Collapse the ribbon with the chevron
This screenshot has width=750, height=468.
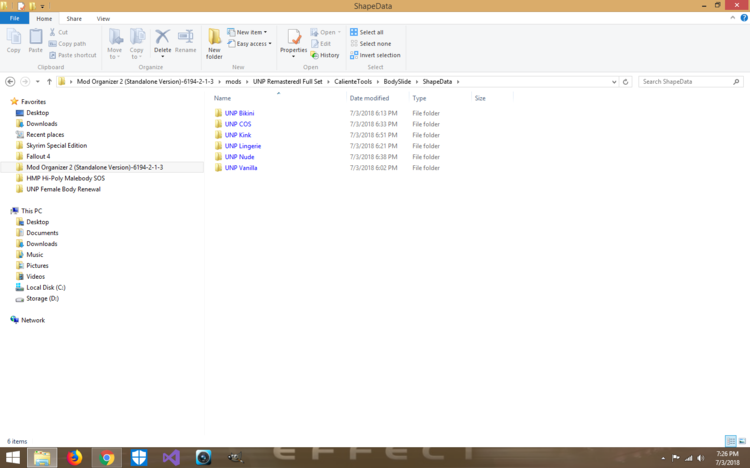click(733, 18)
